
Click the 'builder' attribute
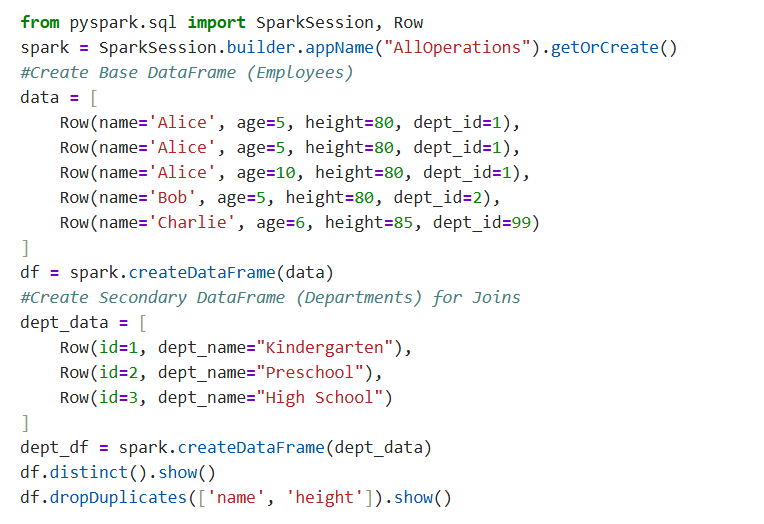pos(261,47)
